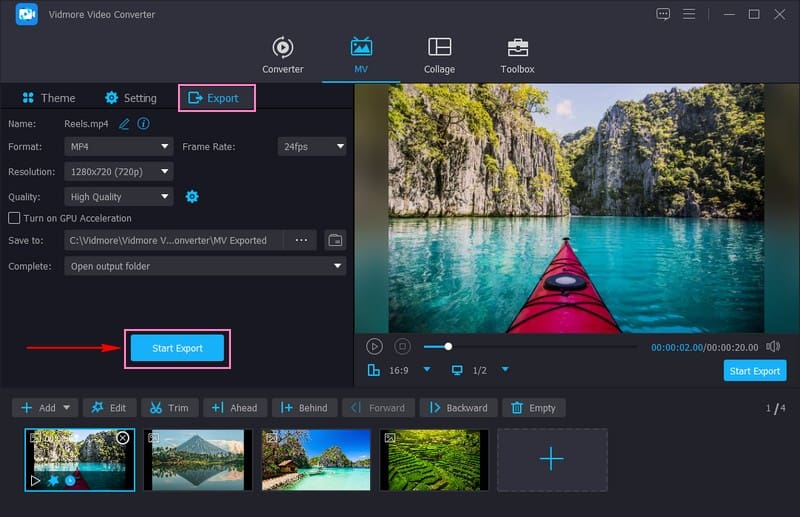This screenshot has height=517, width=800.
Task: Remove the first clip using its X icon
Action: pos(123,438)
